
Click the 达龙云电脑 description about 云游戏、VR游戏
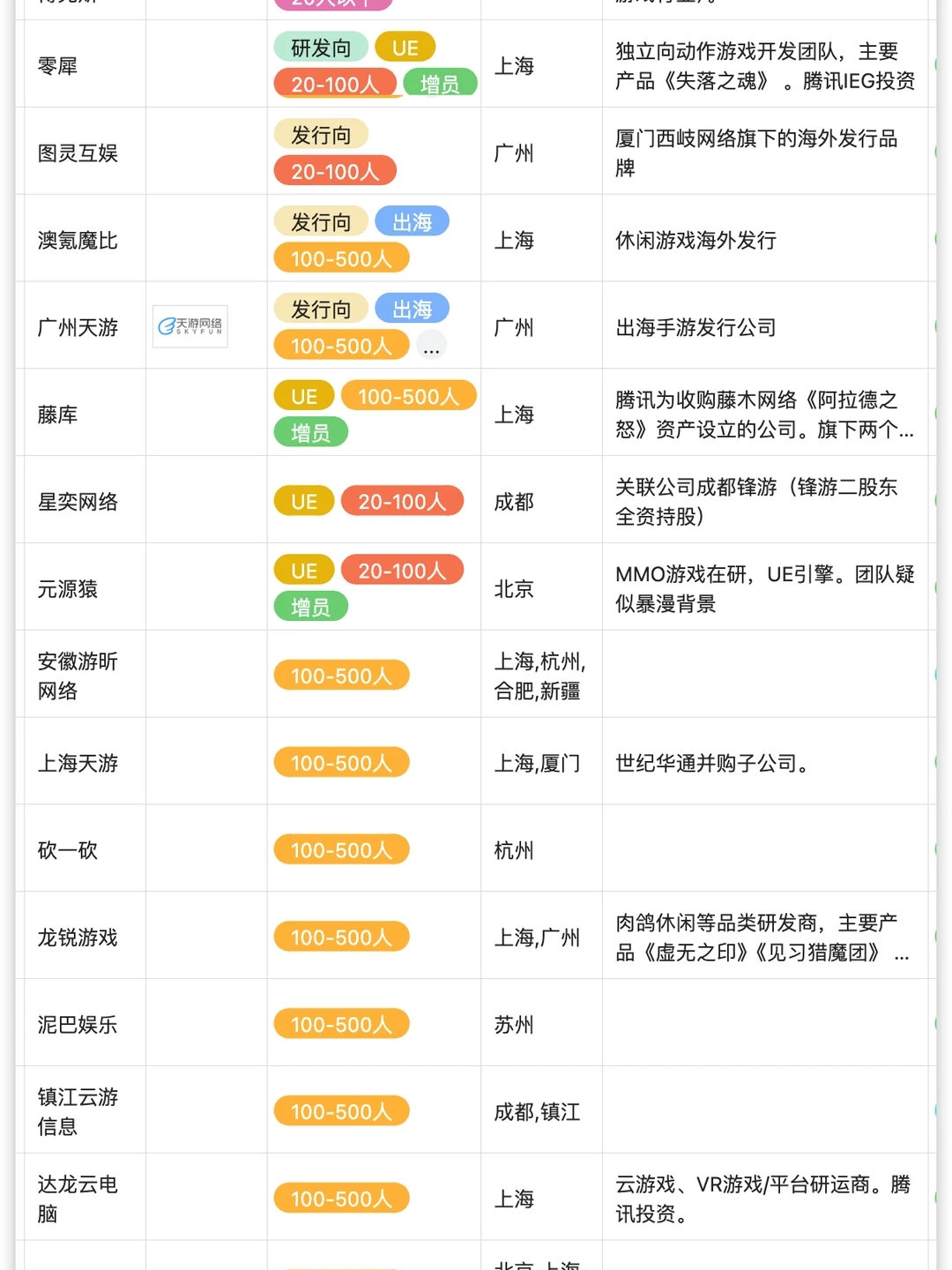tap(762, 1199)
